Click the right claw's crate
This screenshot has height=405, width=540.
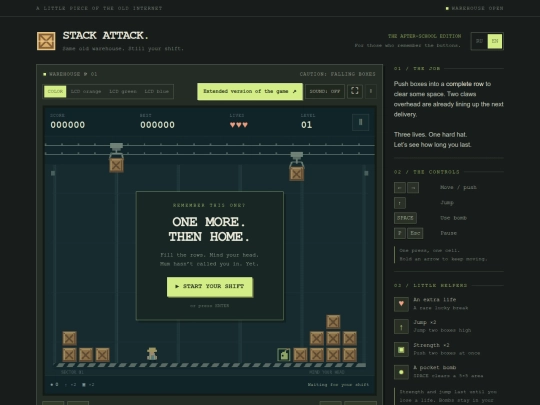click(x=297, y=174)
